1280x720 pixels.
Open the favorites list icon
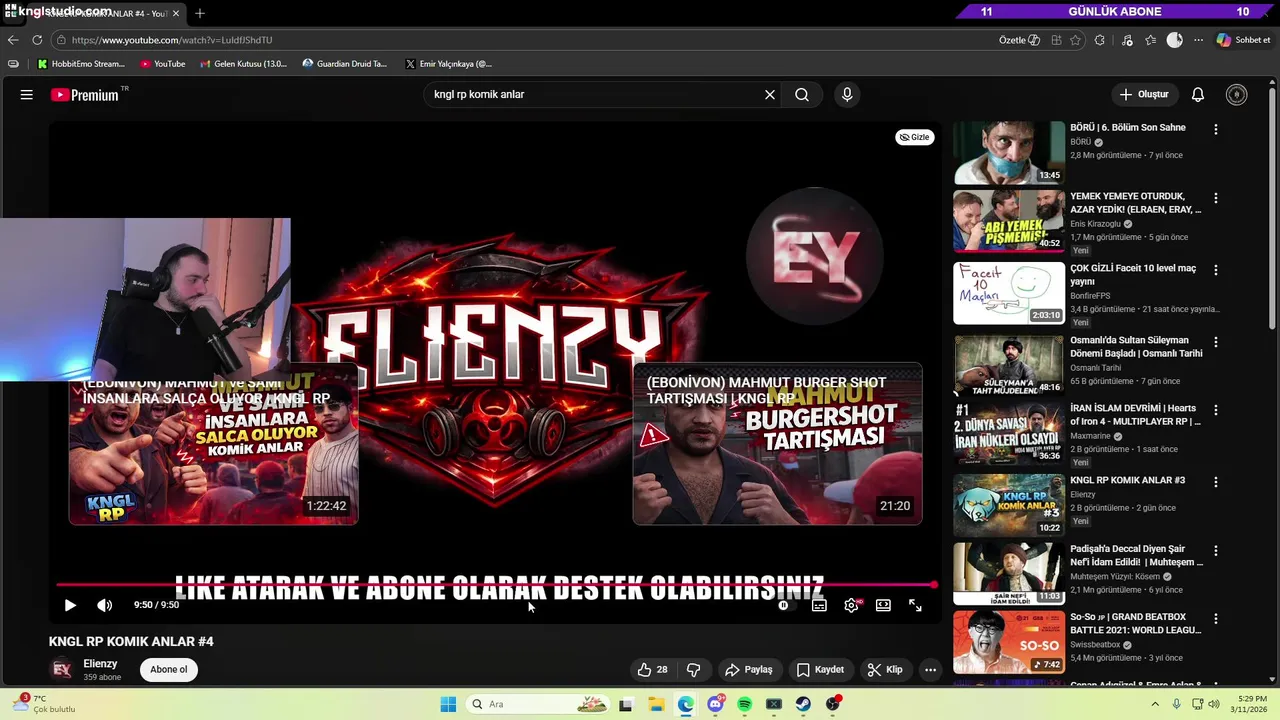pyautogui.click(x=1151, y=40)
